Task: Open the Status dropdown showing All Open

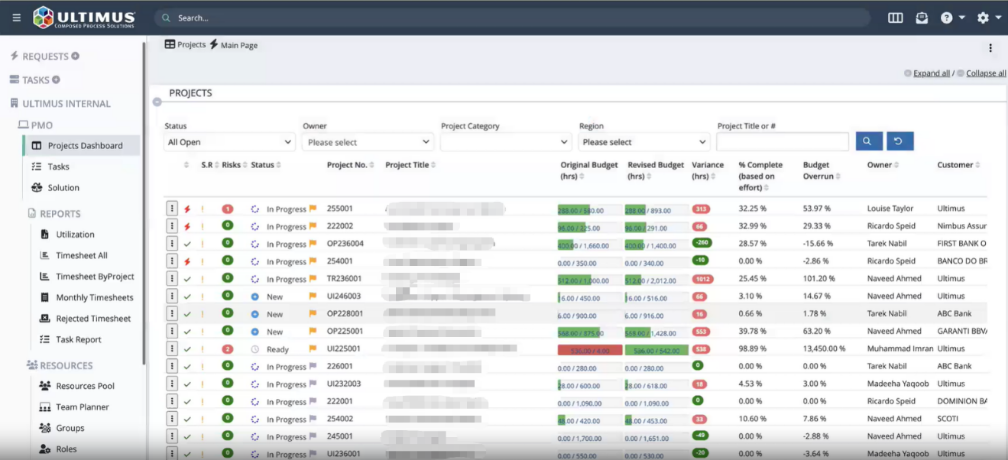Action: tap(230, 142)
